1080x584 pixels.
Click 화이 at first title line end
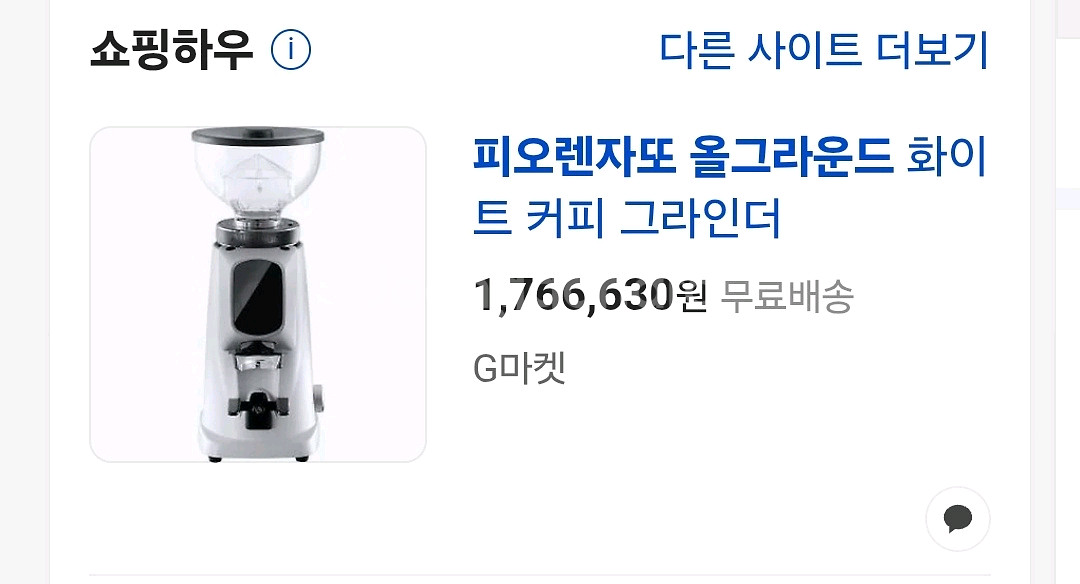click(x=947, y=156)
